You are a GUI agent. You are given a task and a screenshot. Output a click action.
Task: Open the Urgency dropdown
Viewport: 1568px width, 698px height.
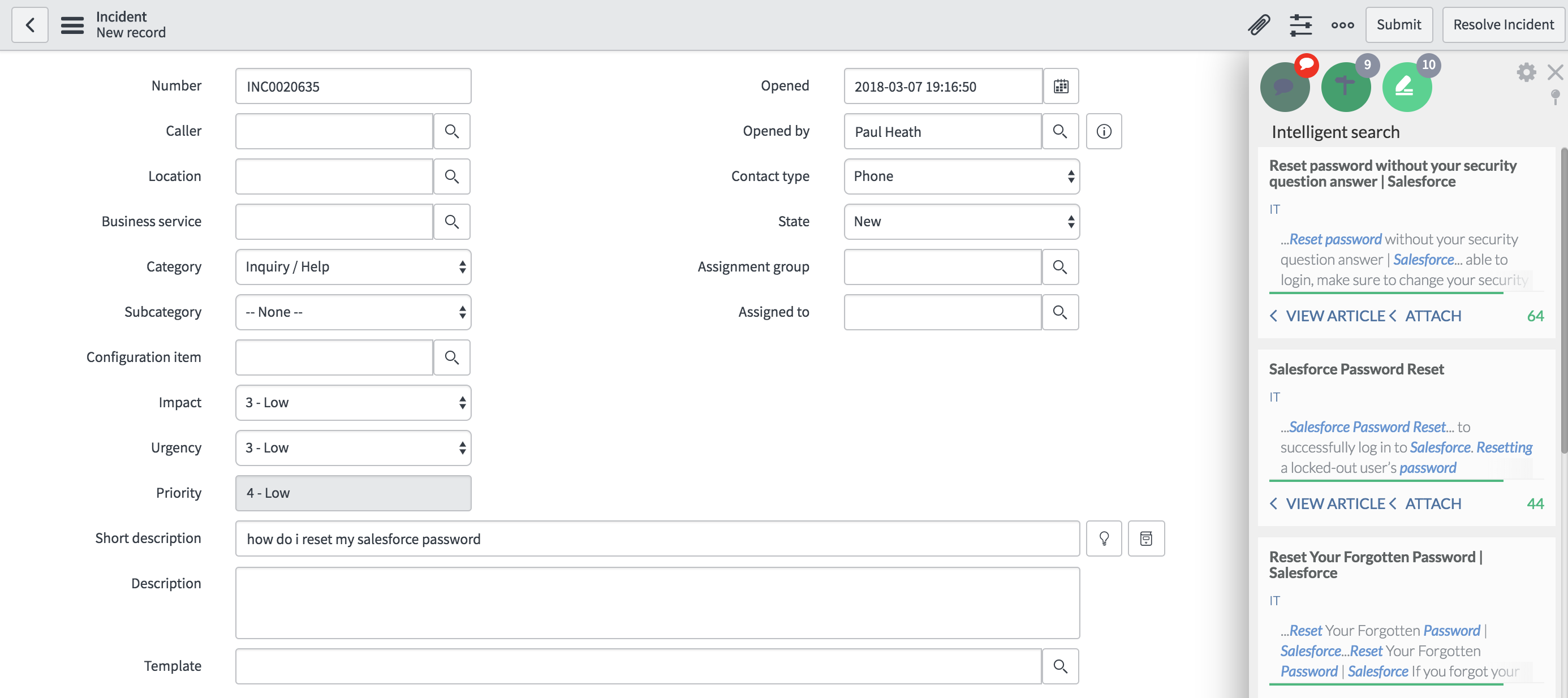tap(353, 448)
